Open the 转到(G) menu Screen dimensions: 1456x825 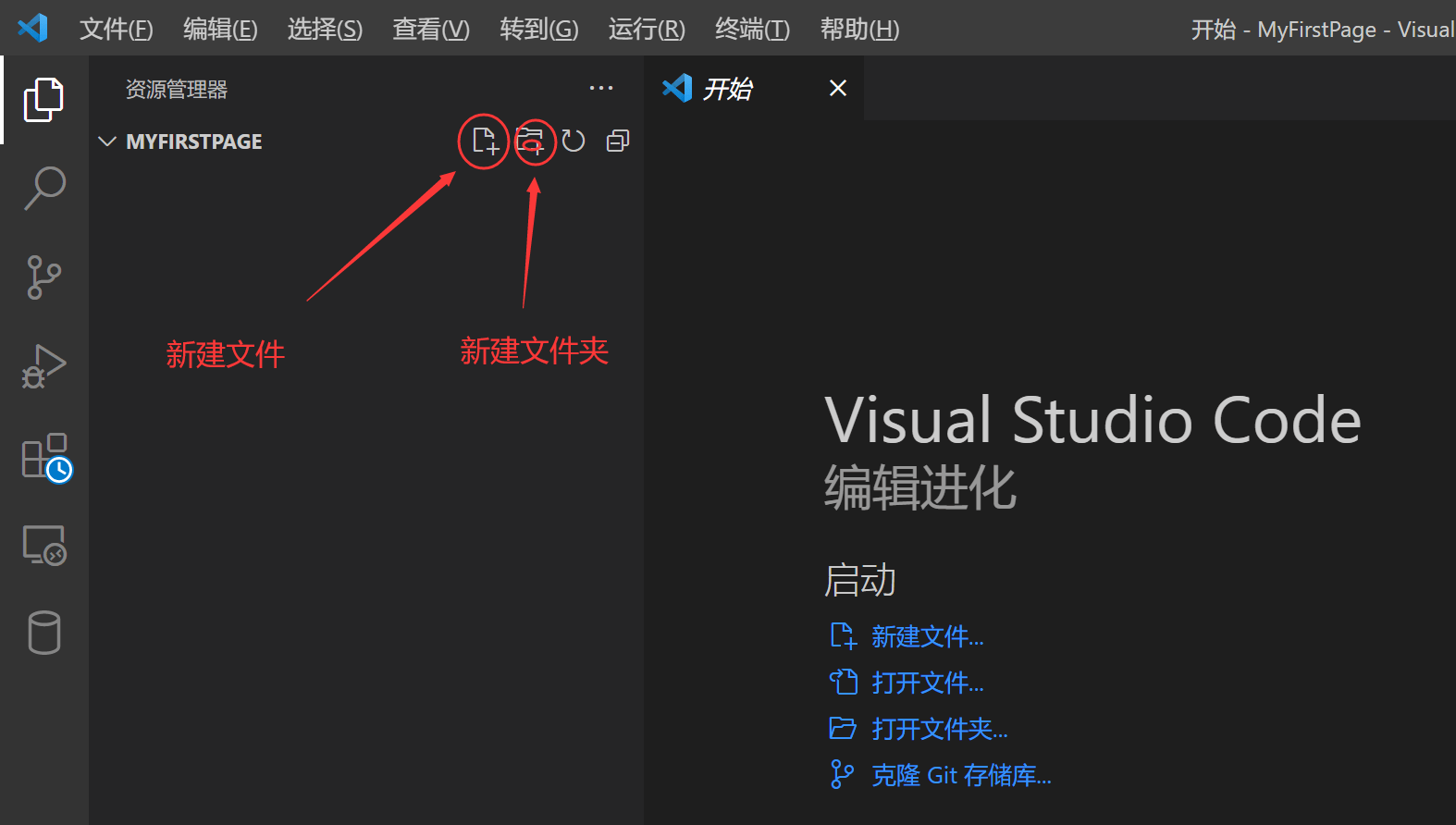click(x=539, y=30)
